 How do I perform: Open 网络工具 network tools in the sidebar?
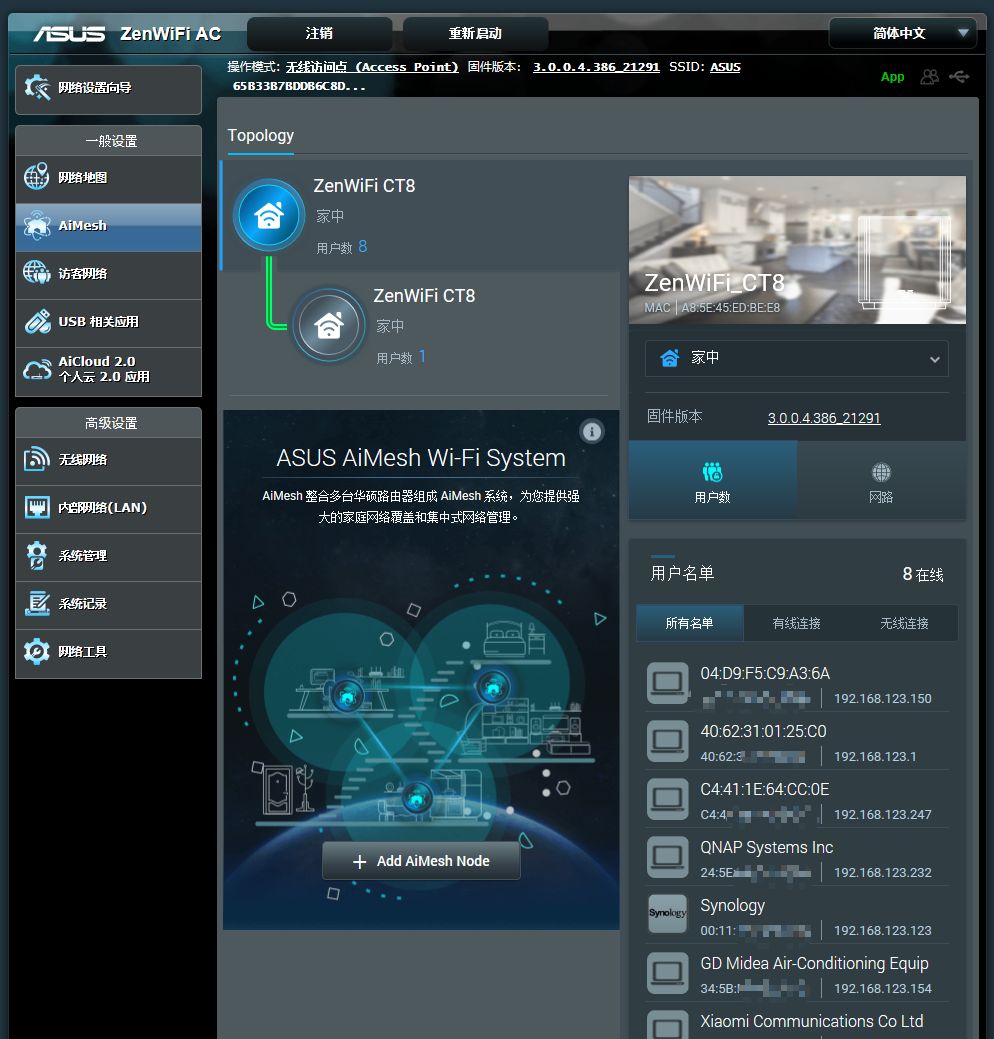(x=109, y=652)
